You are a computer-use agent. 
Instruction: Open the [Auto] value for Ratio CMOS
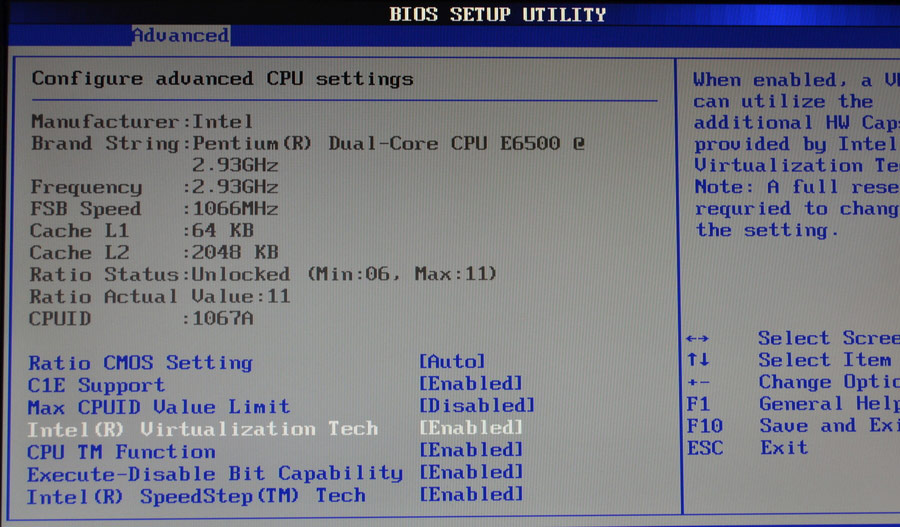452,361
